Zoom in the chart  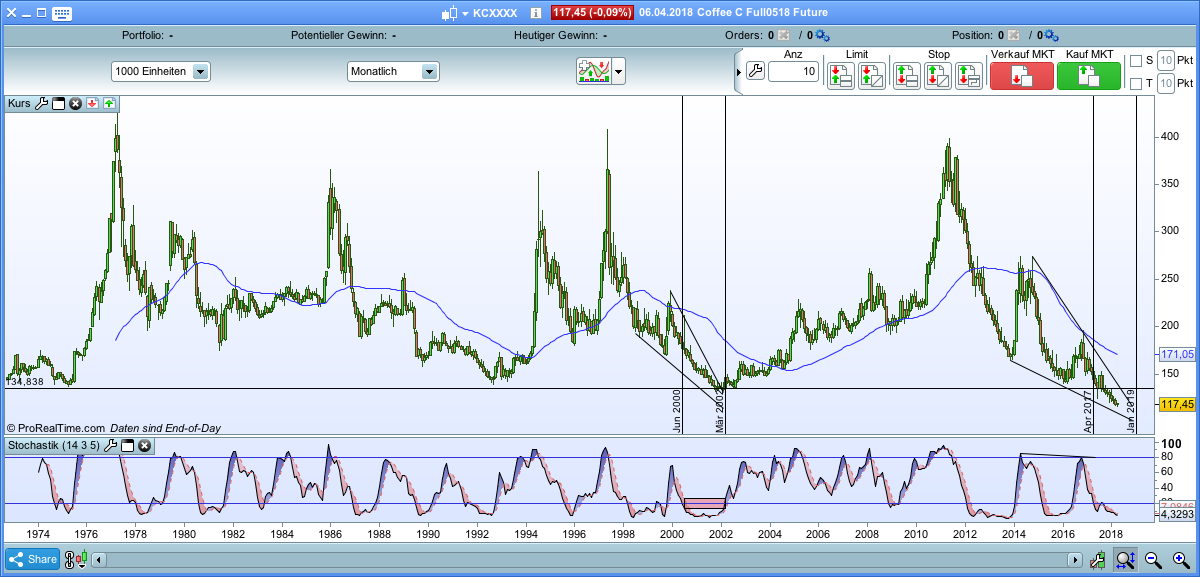[x=1181, y=560]
